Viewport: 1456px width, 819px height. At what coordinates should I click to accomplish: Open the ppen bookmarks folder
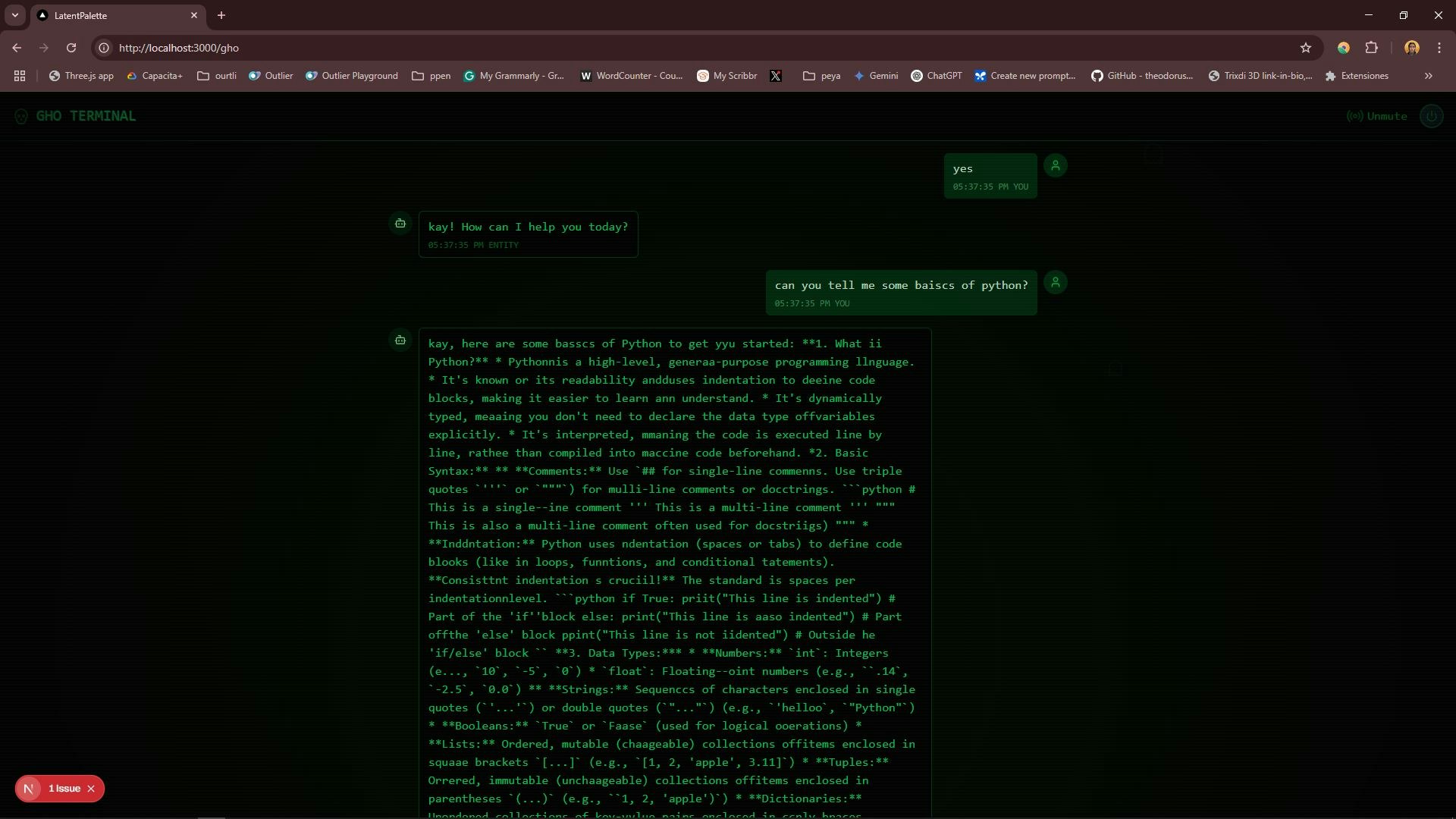[431, 76]
